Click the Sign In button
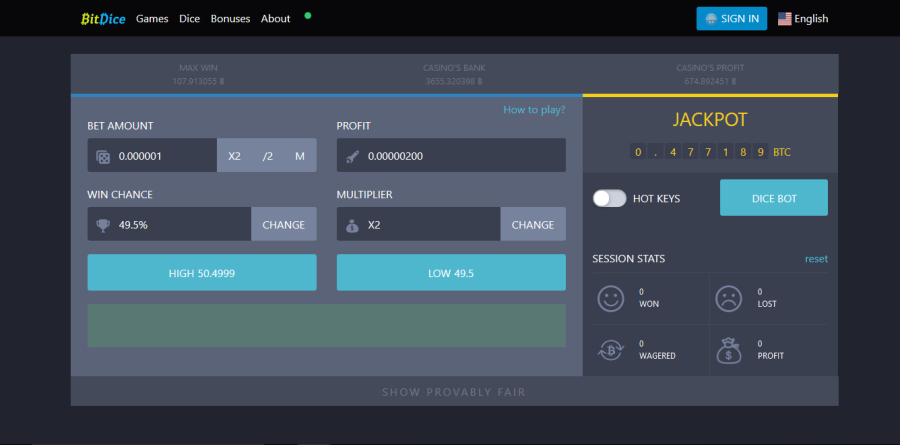The image size is (900, 445). coord(732,18)
